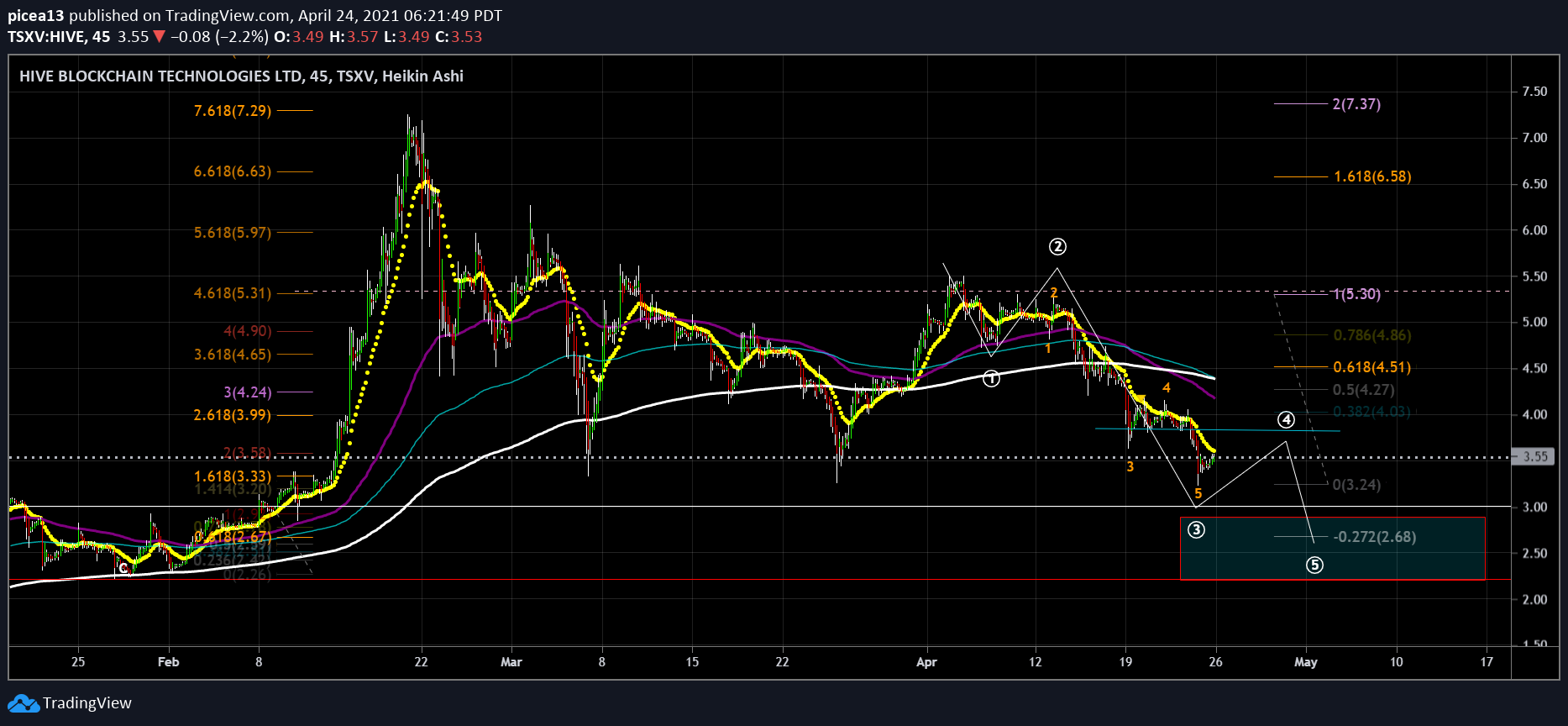Click the 2.00 price axis label

click(1534, 599)
